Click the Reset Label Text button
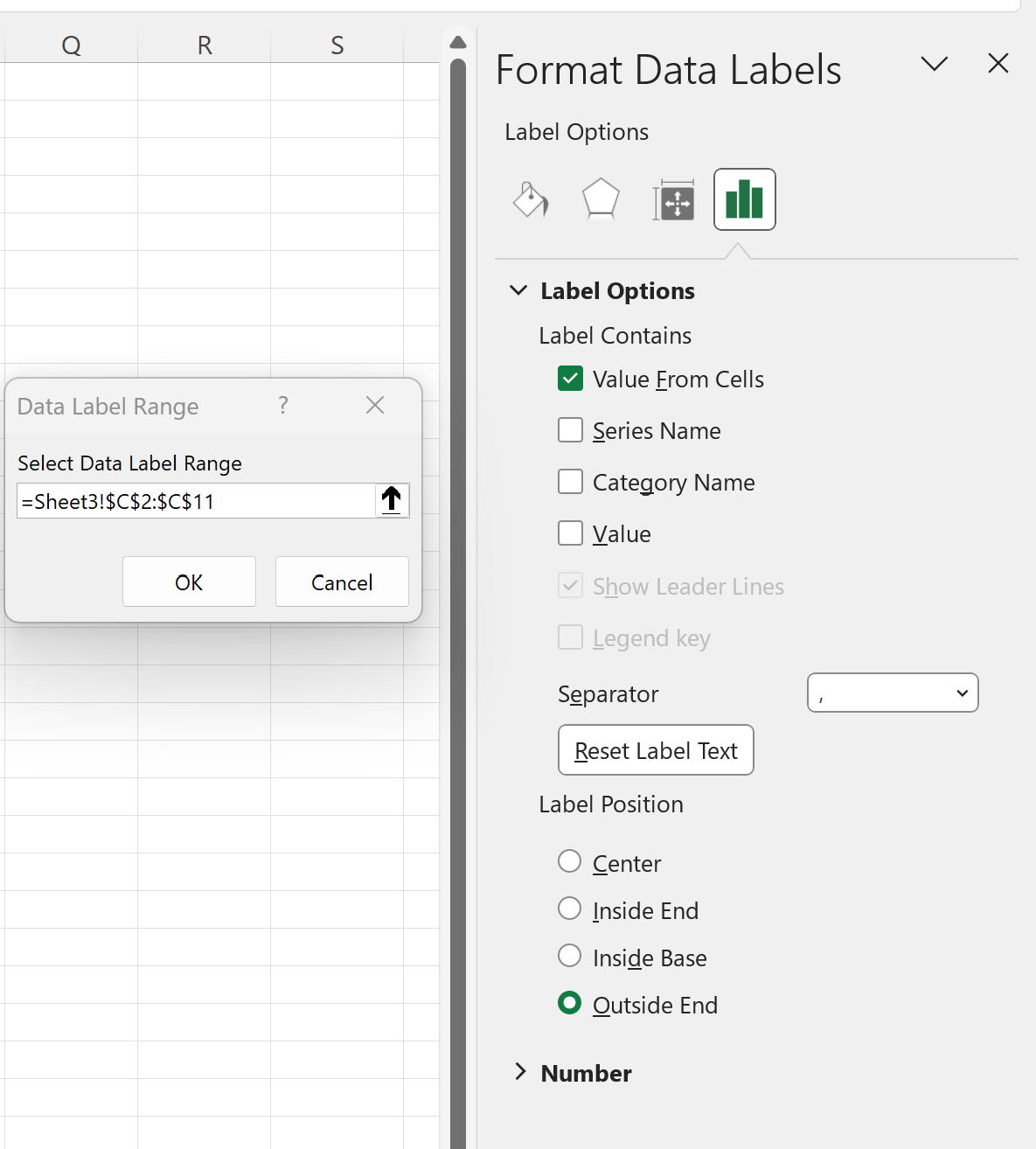This screenshot has height=1149, width=1036. pyautogui.click(x=656, y=750)
